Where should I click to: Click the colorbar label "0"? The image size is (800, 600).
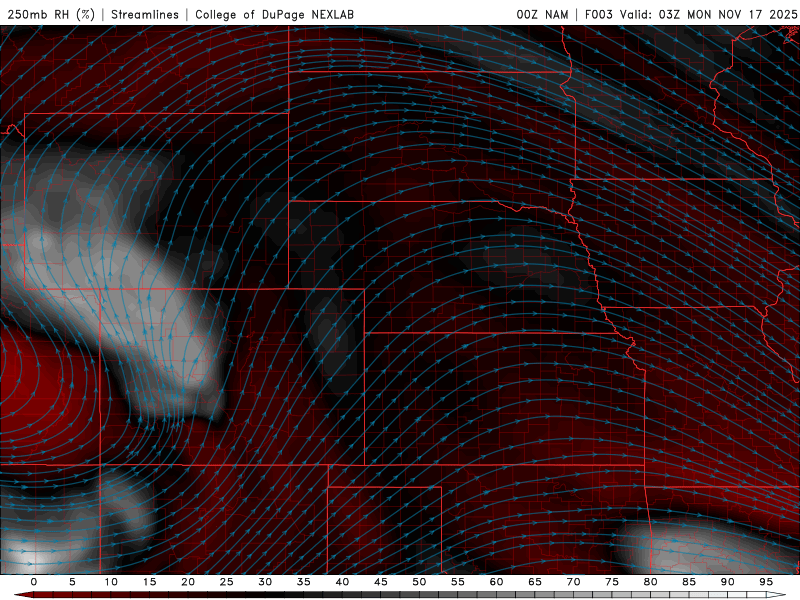coord(34,582)
